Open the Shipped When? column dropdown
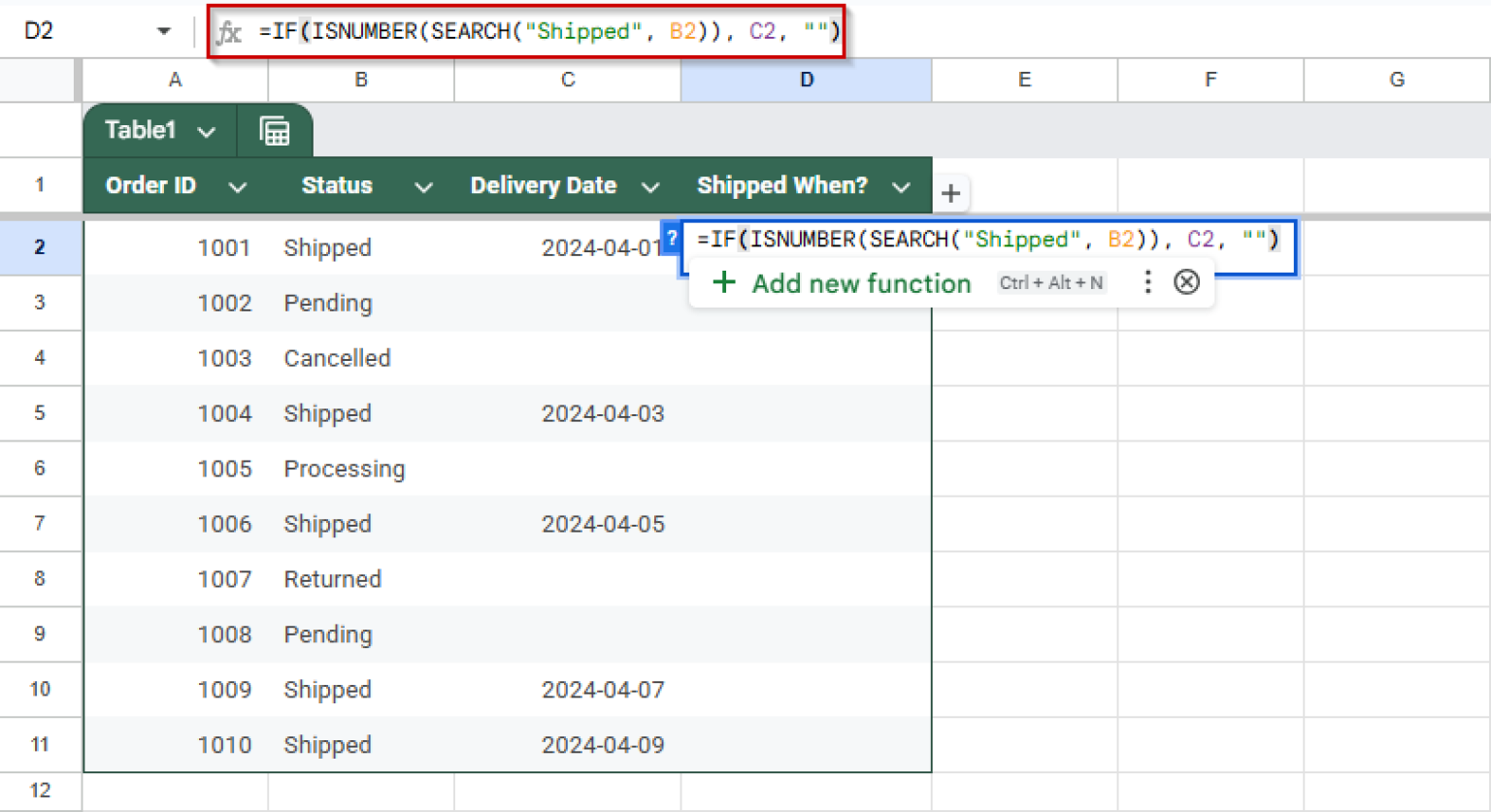 [x=902, y=185]
